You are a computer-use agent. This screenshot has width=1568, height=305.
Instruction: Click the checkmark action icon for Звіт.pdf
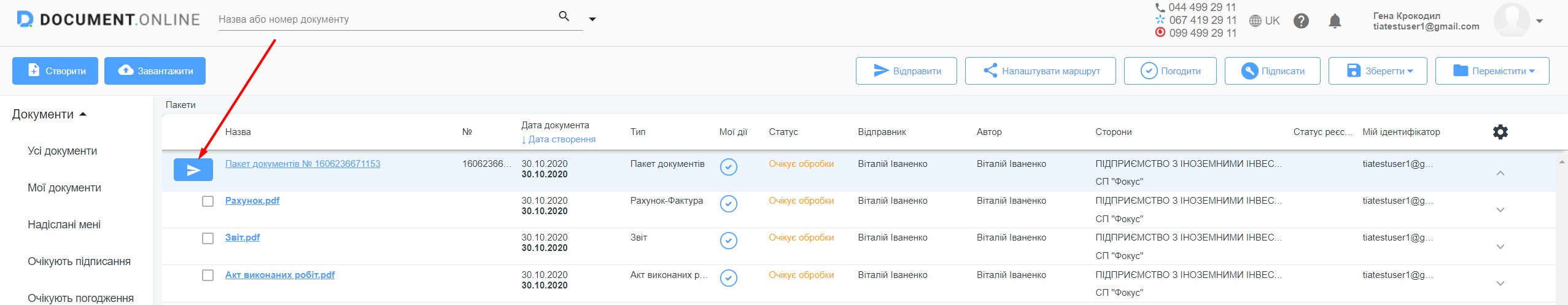point(728,241)
